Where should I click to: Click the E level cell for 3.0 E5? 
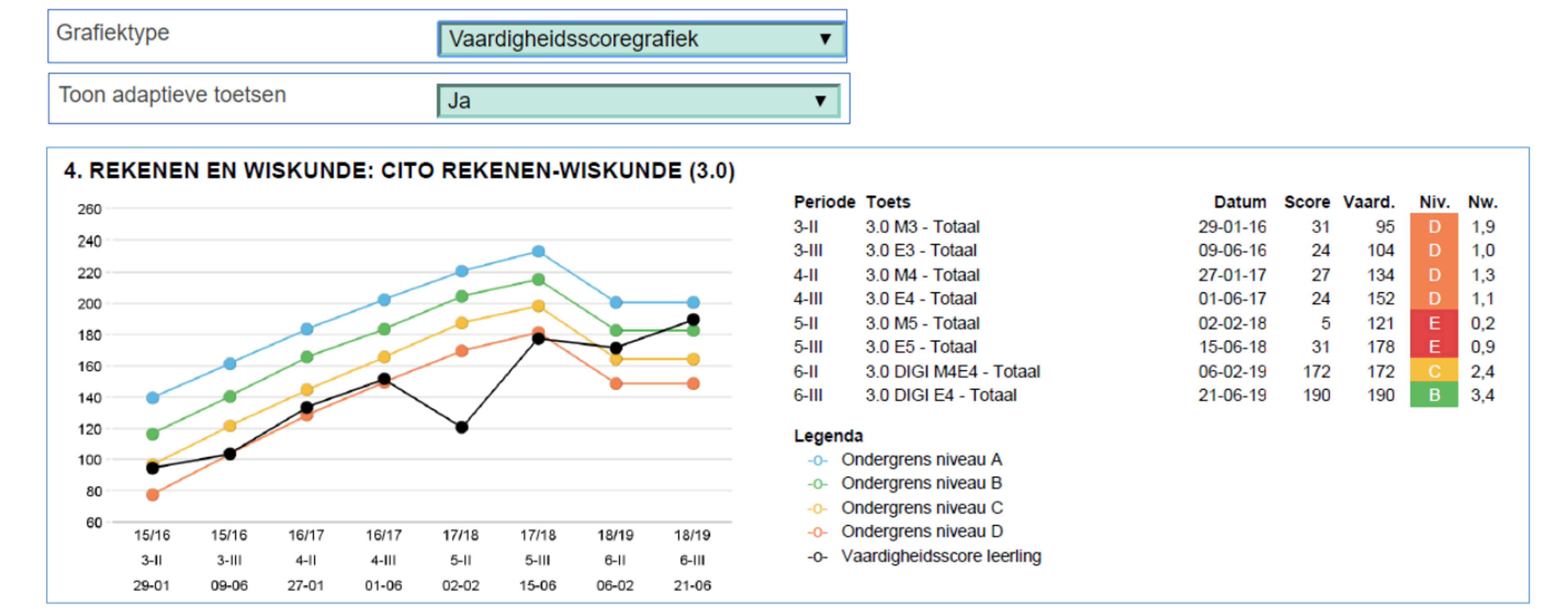[x=1434, y=346]
